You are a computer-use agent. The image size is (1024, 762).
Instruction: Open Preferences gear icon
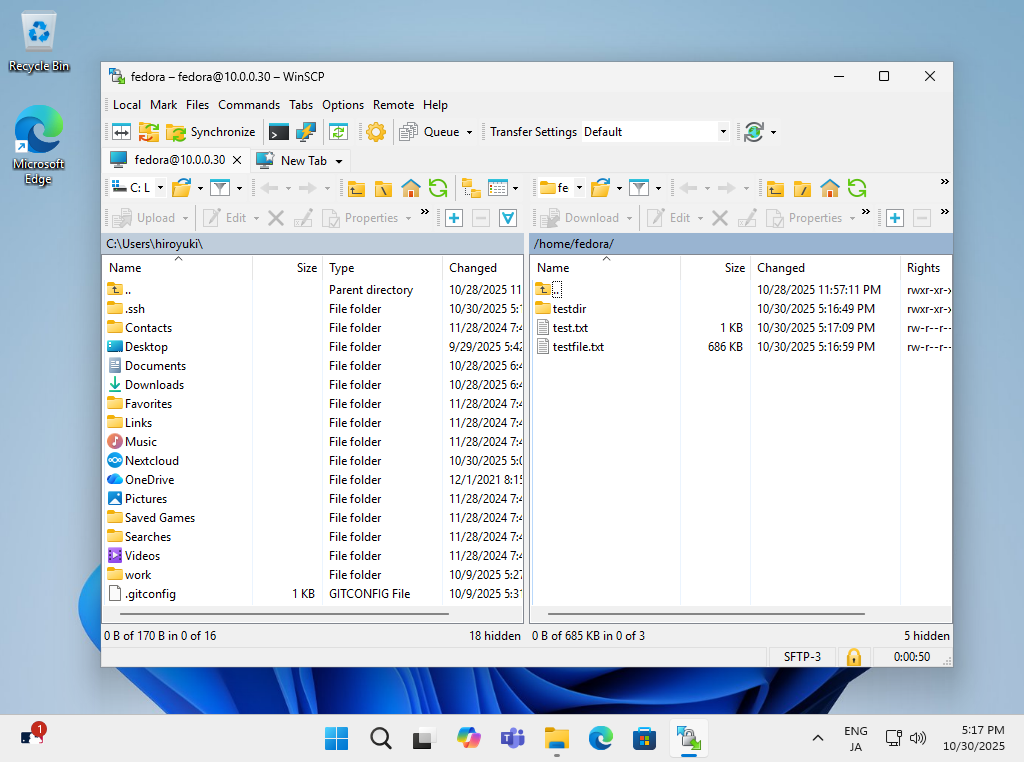coord(375,132)
